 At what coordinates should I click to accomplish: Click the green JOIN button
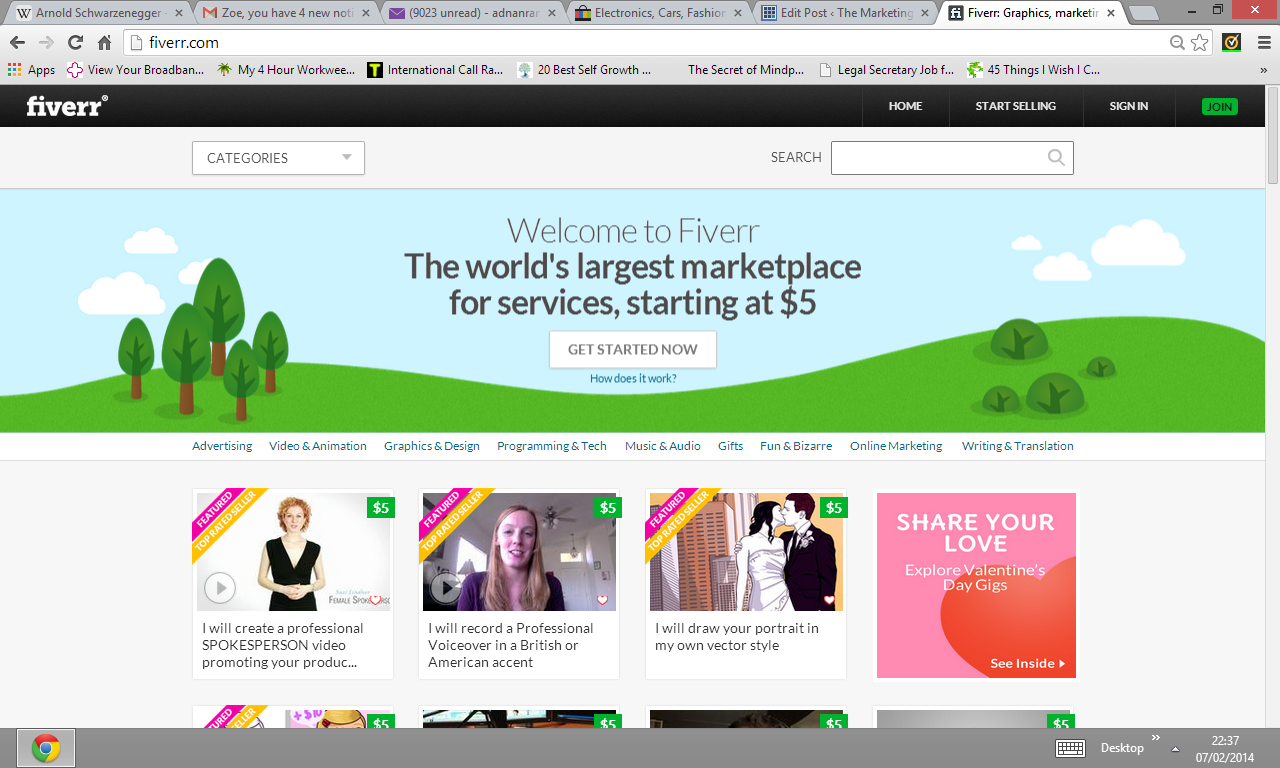tap(1219, 107)
